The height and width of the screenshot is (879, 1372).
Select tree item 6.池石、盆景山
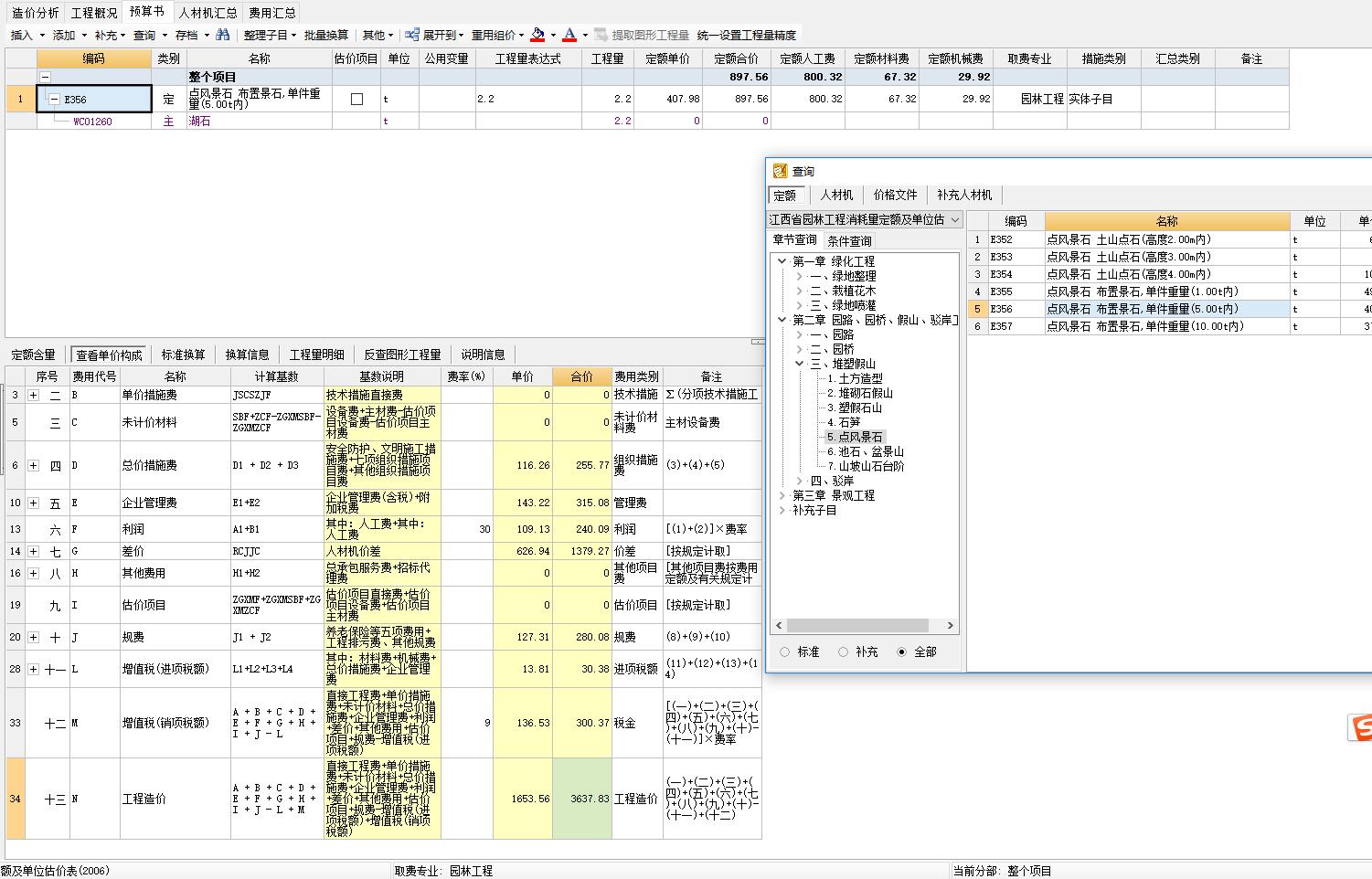pyautogui.click(x=866, y=451)
